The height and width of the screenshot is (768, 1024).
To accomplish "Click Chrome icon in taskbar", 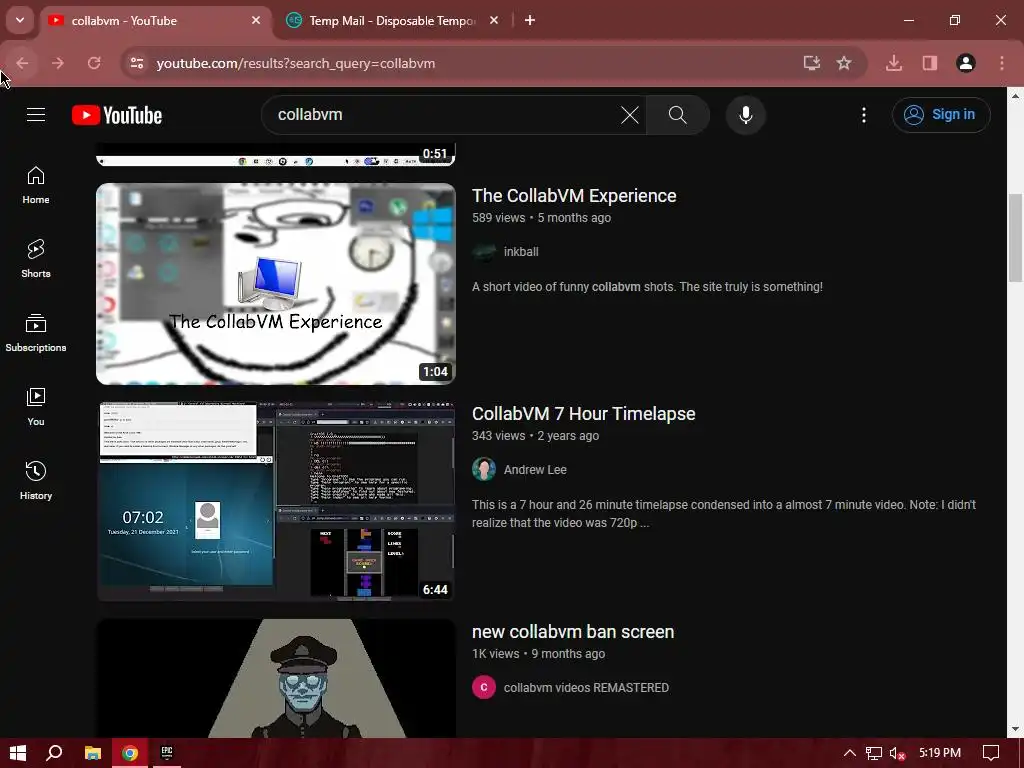I will (130, 753).
